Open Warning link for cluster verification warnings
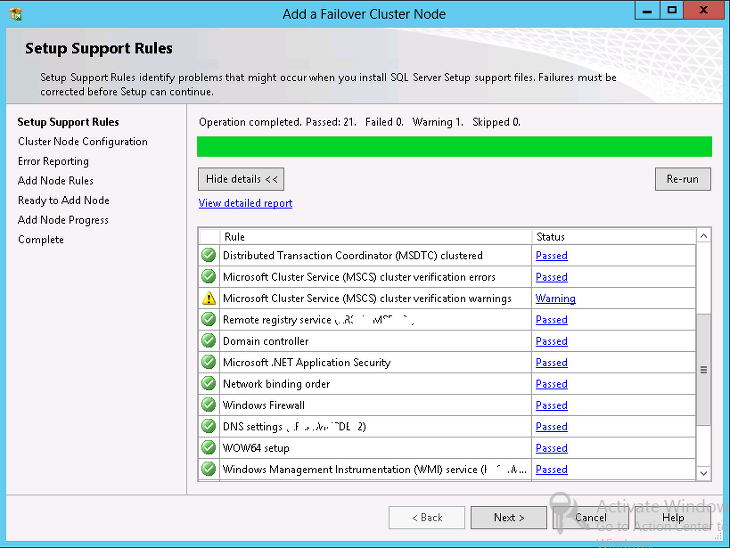This screenshot has height=548, width=730. click(x=555, y=298)
